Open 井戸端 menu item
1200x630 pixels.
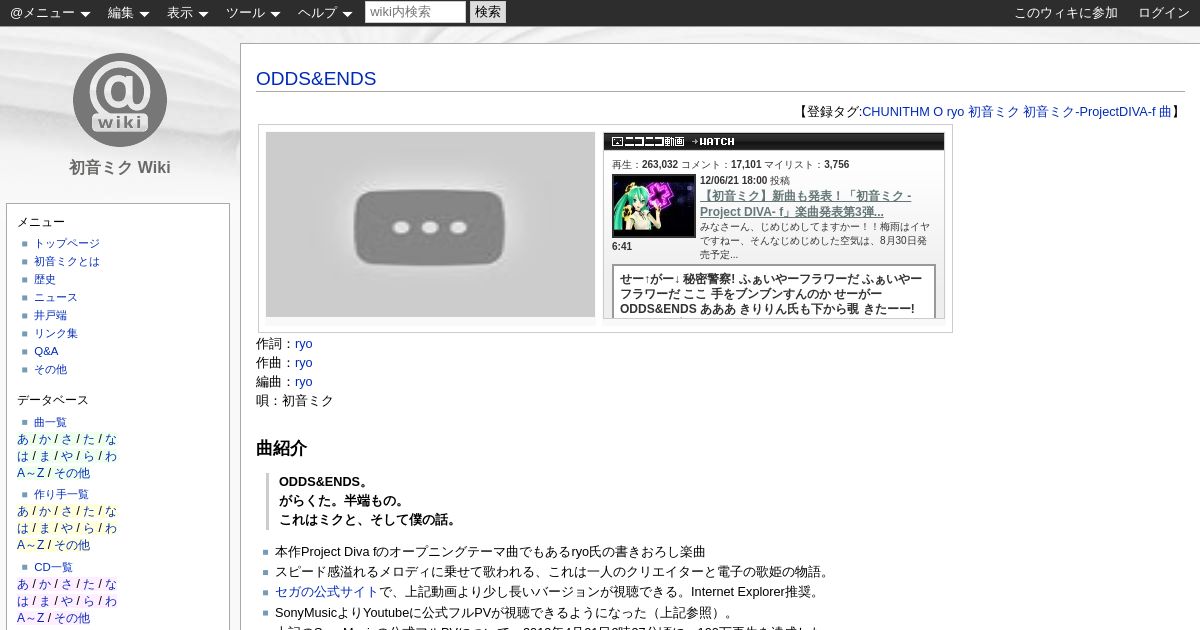click(x=50, y=315)
